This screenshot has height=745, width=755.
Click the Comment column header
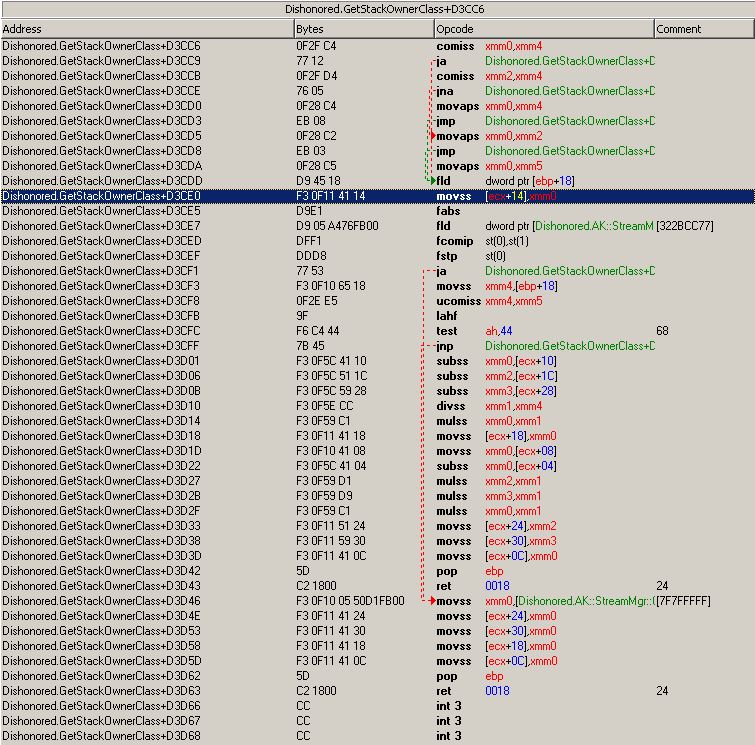tap(704, 29)
